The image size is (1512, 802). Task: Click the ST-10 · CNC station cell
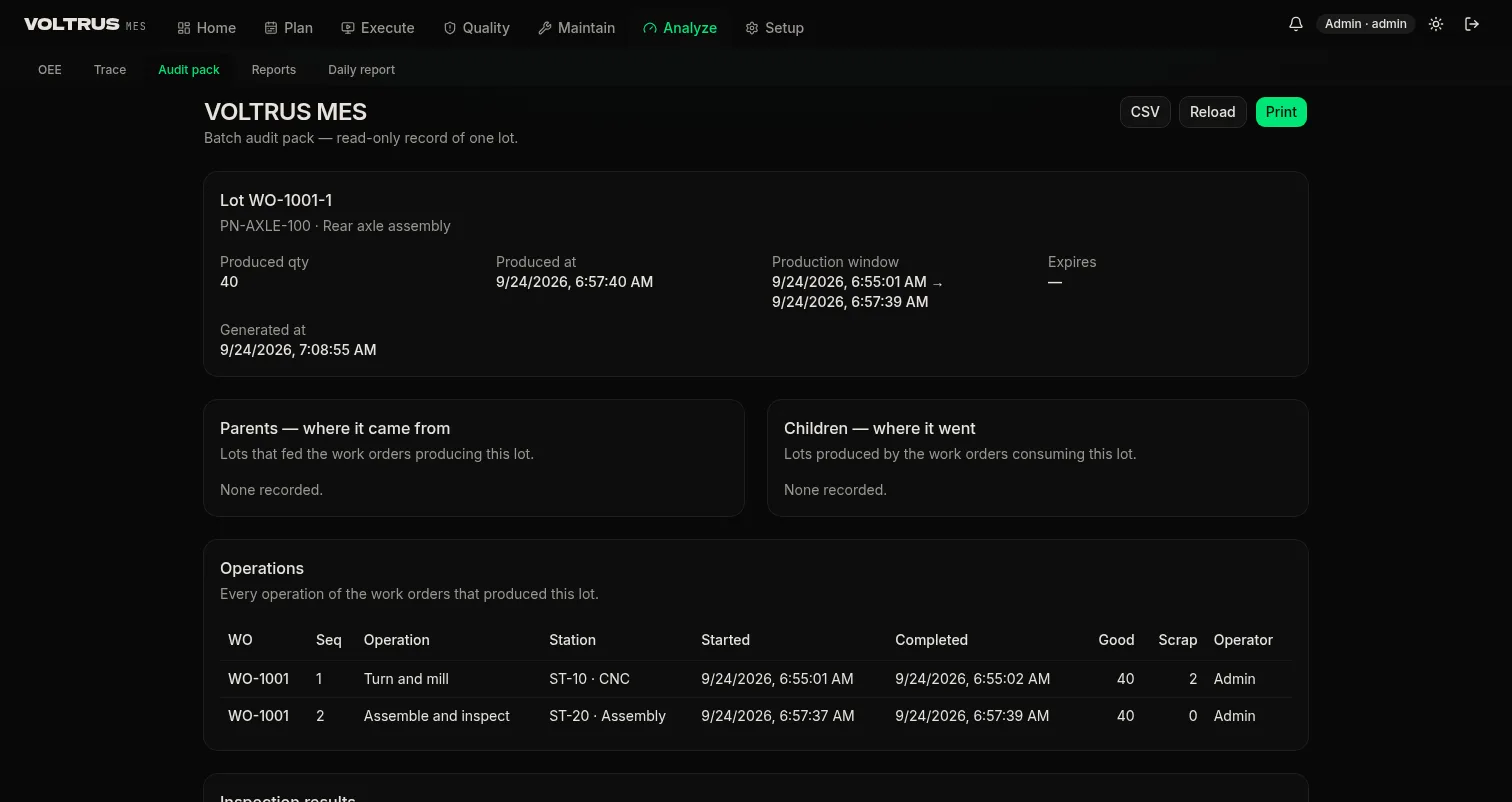[589, 679]
